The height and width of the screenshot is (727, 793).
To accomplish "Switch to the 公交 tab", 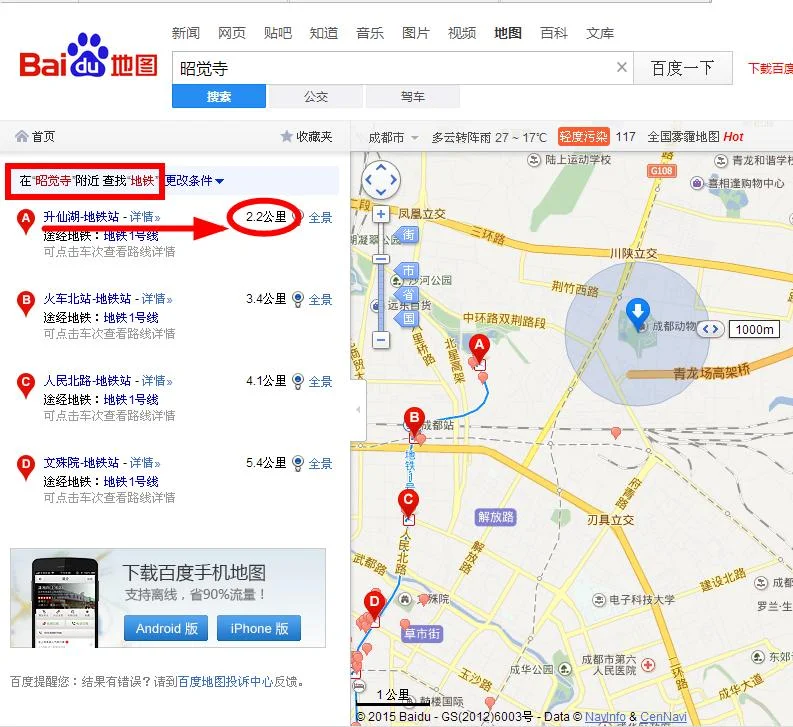I will coord(316,96).
